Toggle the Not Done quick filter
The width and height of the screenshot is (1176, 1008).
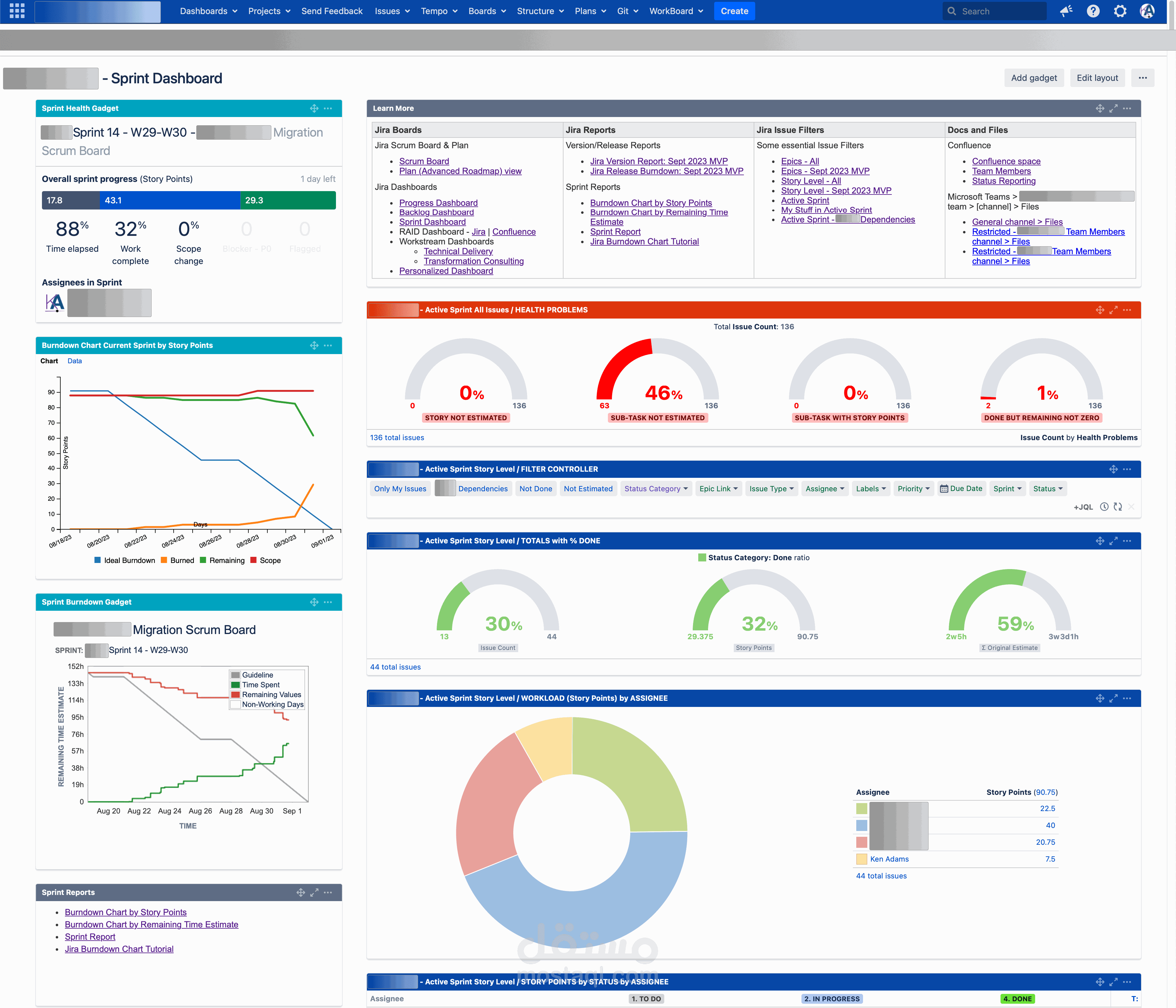pyautogui.click(x=536, y=489)
